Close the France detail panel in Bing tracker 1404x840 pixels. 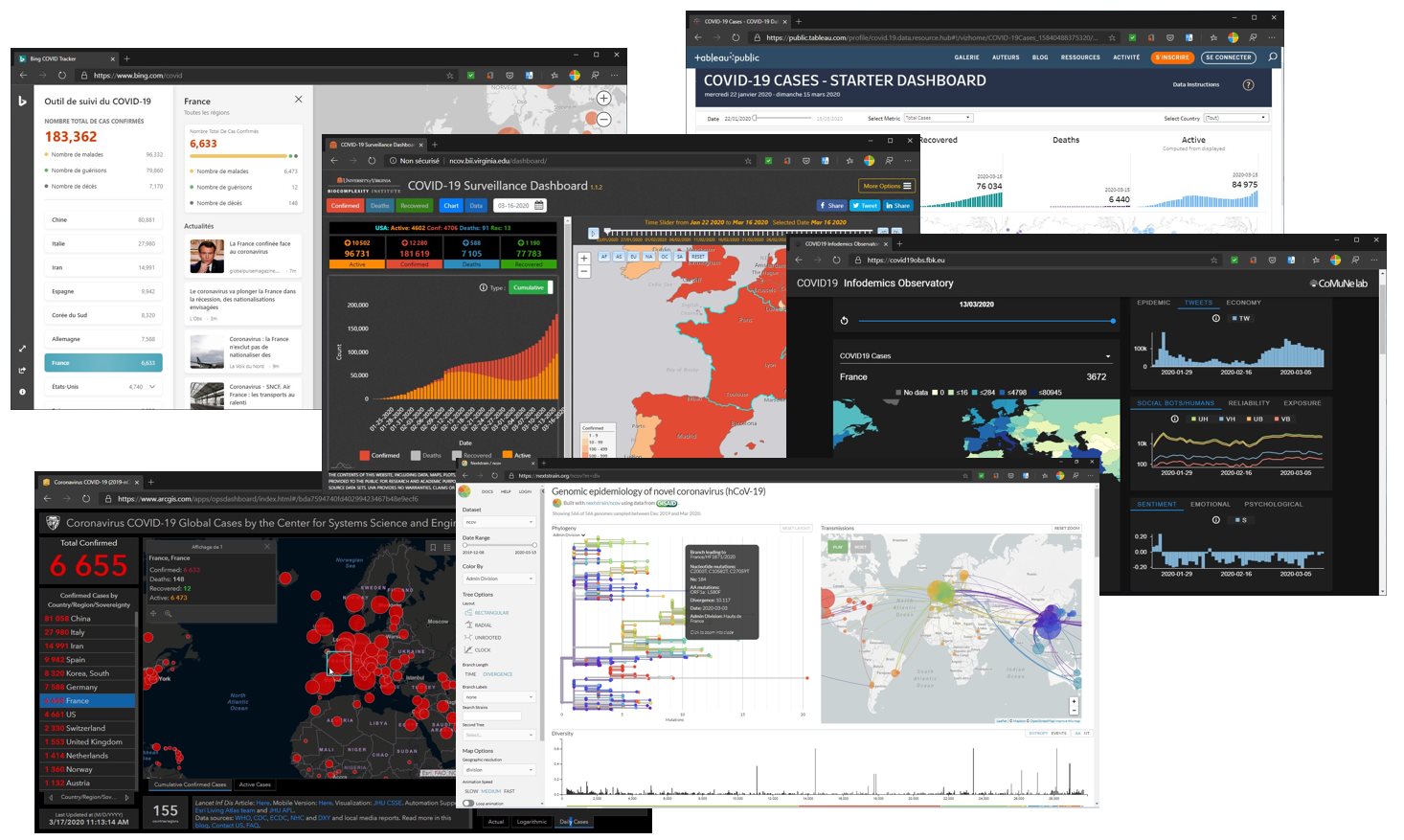click(298, 100)
